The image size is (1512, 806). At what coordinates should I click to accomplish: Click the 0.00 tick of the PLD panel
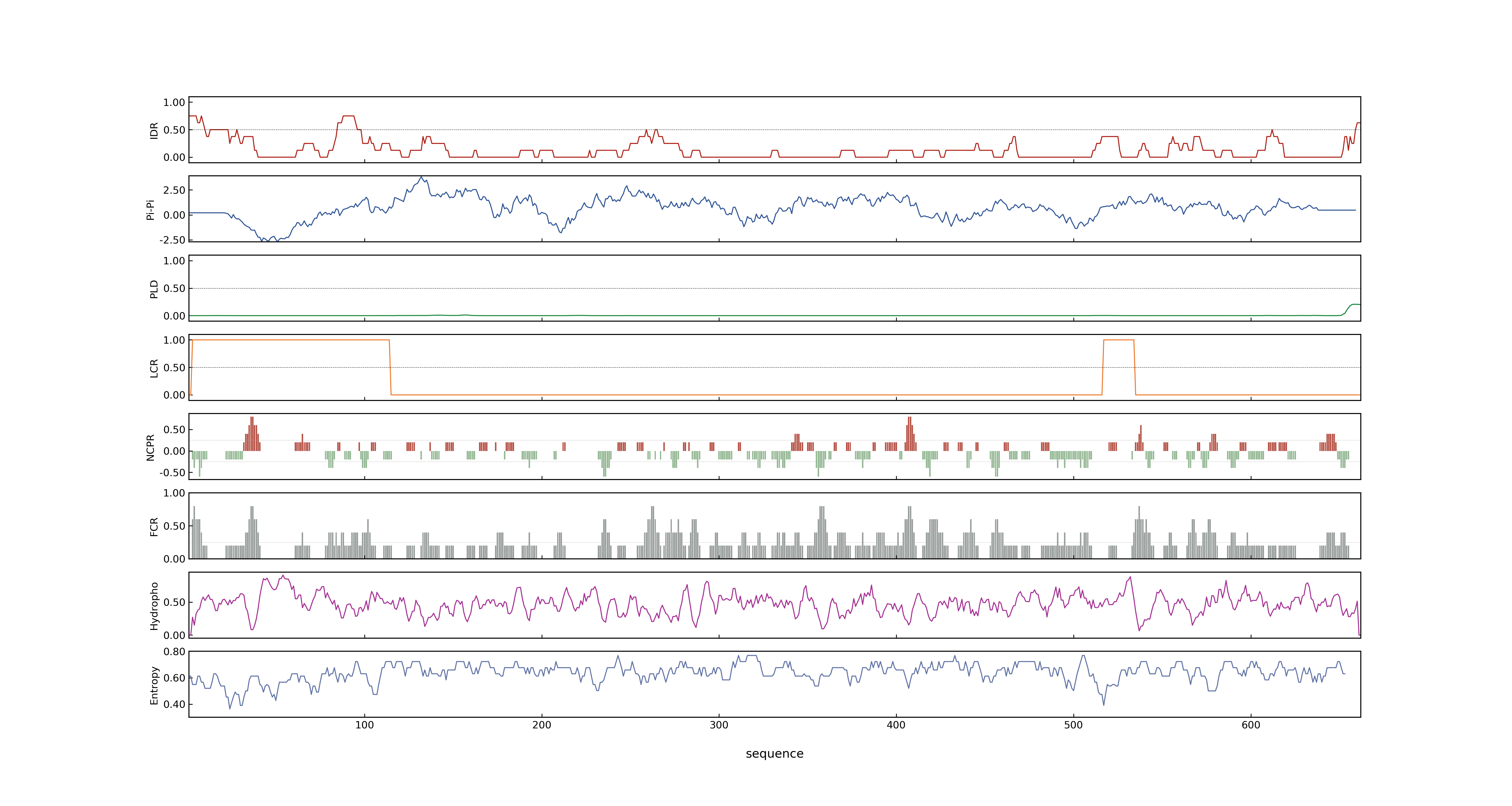(x=174, y=316)
